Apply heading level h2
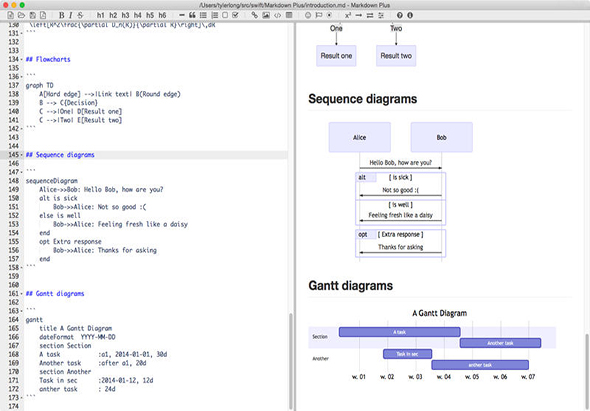Screen dimensions: 590x411 pyautogui.click(x=113, y=15)
